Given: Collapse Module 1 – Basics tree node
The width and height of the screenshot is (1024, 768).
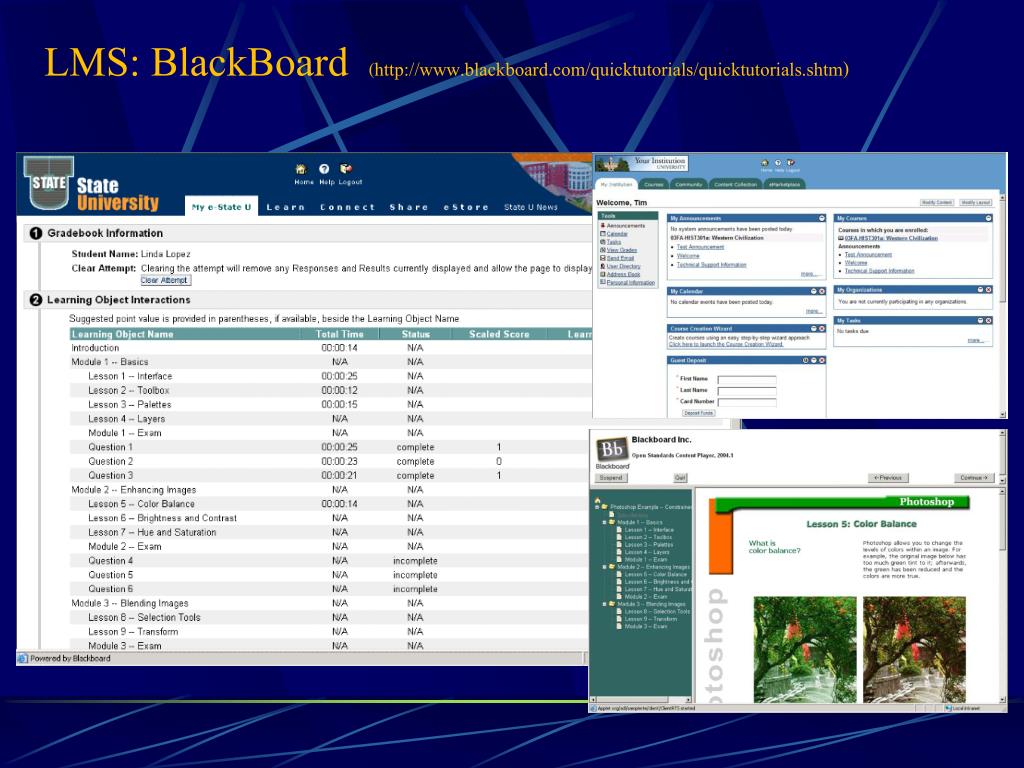Looking at the screenshot, I should tap(605, 522).
